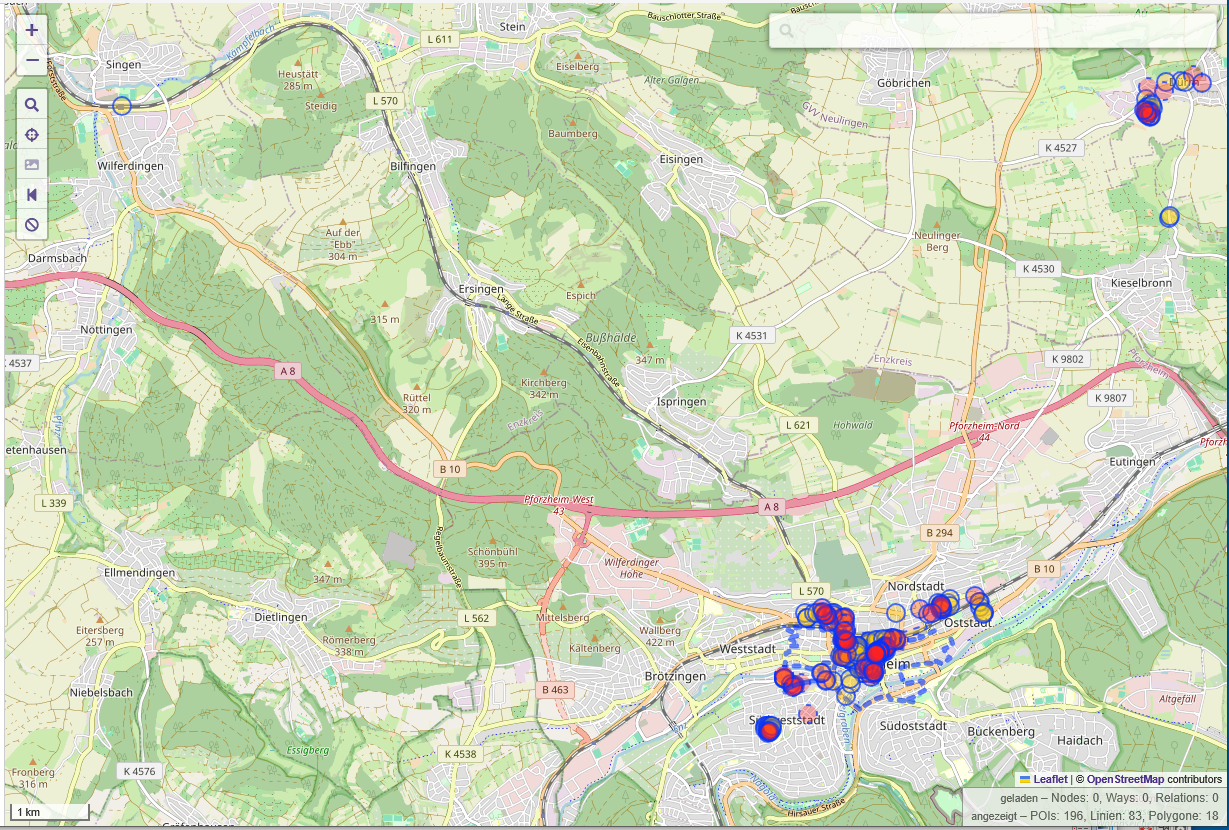Zoom in with the plus button

click(x=31, y=30)
